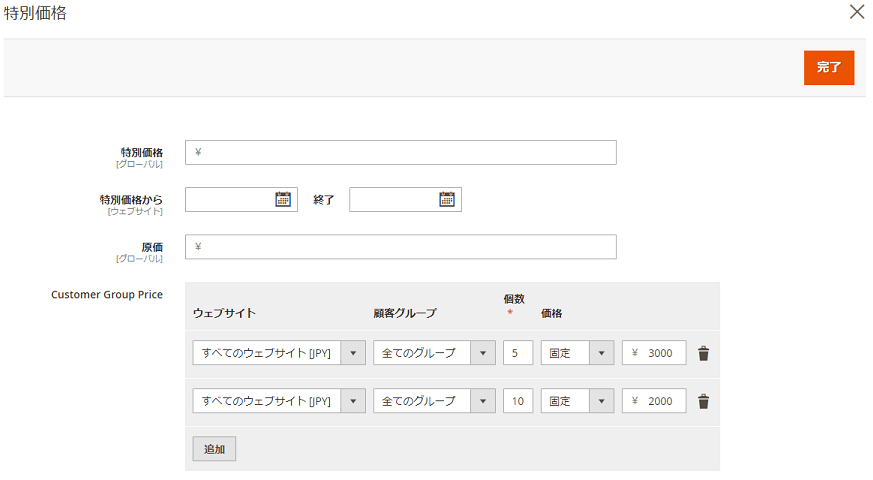Select quantity field containing 5
The height and width of the screenshot is (480, 873).
[x=517, y=353]
